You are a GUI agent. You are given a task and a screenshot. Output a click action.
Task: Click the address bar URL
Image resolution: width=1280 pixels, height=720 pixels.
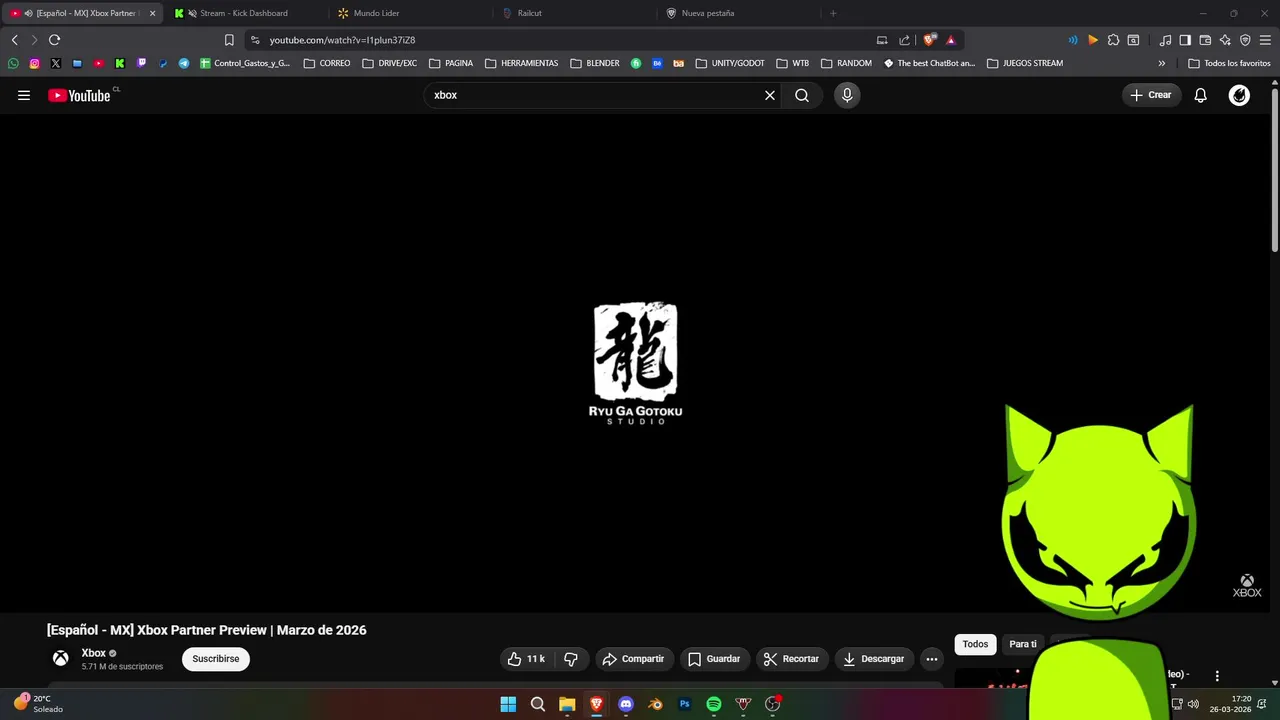[x=342, y=40]
